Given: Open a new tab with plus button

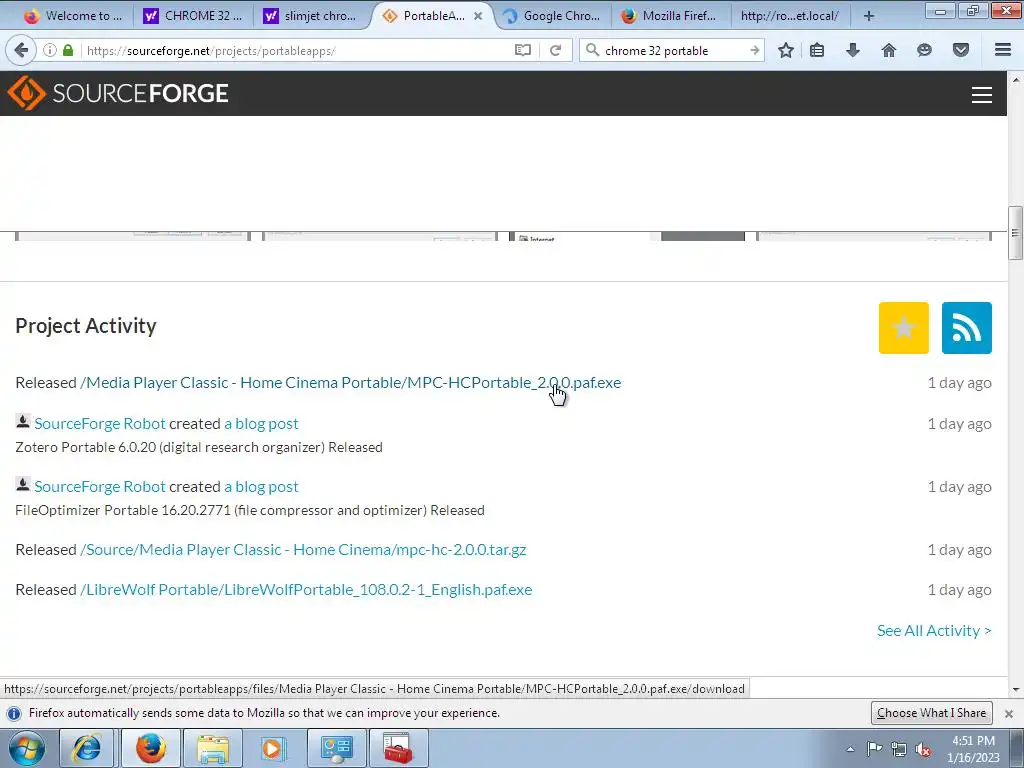Looking at the screenshot, I should click(869, 16).
